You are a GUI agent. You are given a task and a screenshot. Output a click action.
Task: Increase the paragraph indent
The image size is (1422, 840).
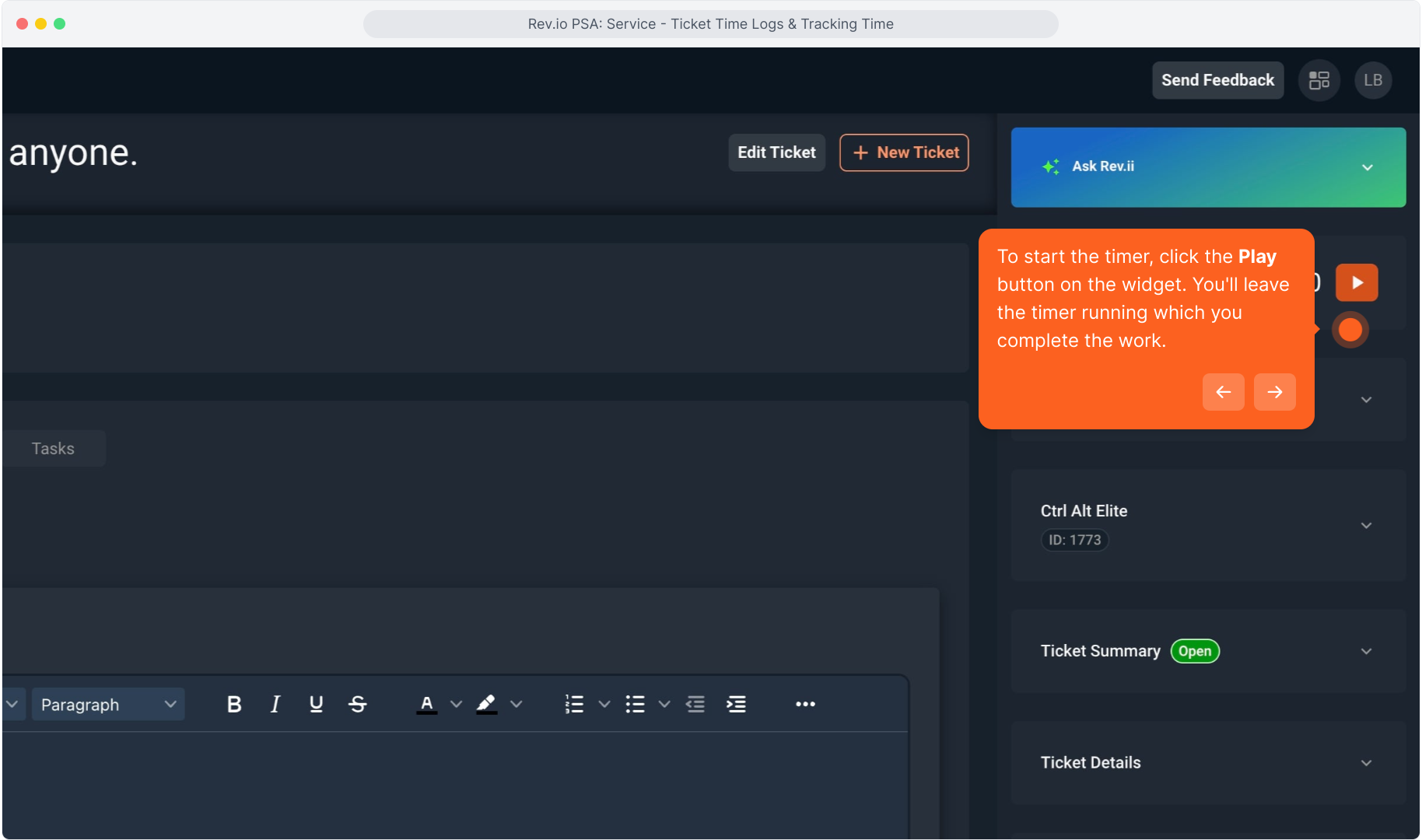(736, 705)
